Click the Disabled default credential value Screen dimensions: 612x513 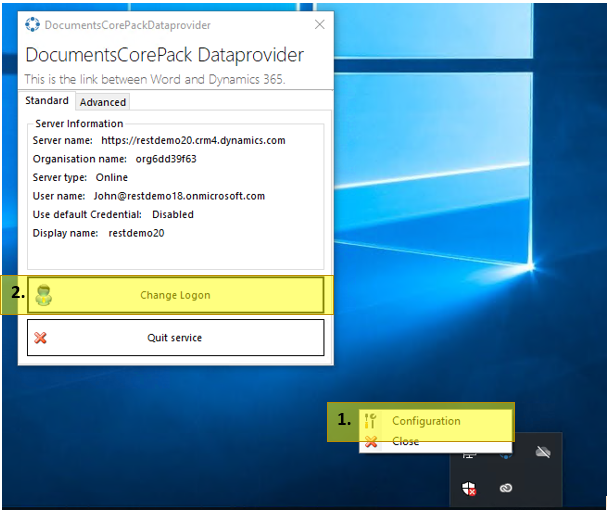[173, 215]
